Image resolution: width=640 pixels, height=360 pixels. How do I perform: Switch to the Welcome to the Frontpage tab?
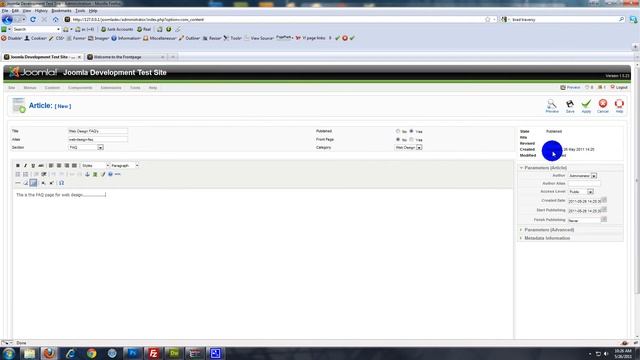click(x=126, y=57)
